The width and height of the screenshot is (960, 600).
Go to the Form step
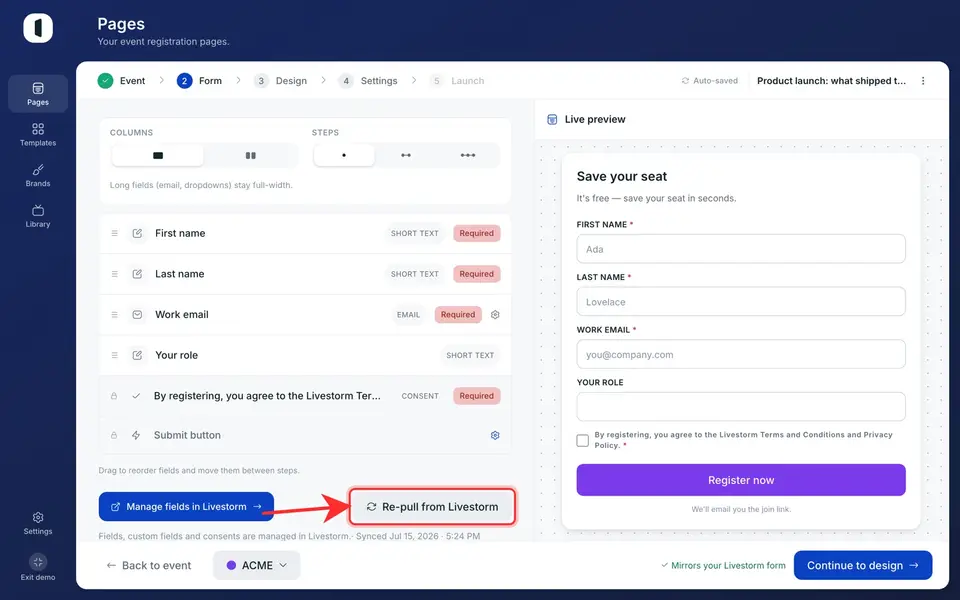point(200,81)
